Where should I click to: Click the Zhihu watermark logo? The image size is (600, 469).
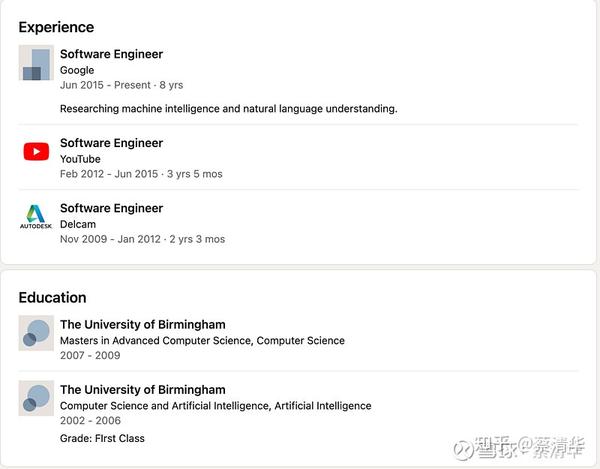click(520, 448)
